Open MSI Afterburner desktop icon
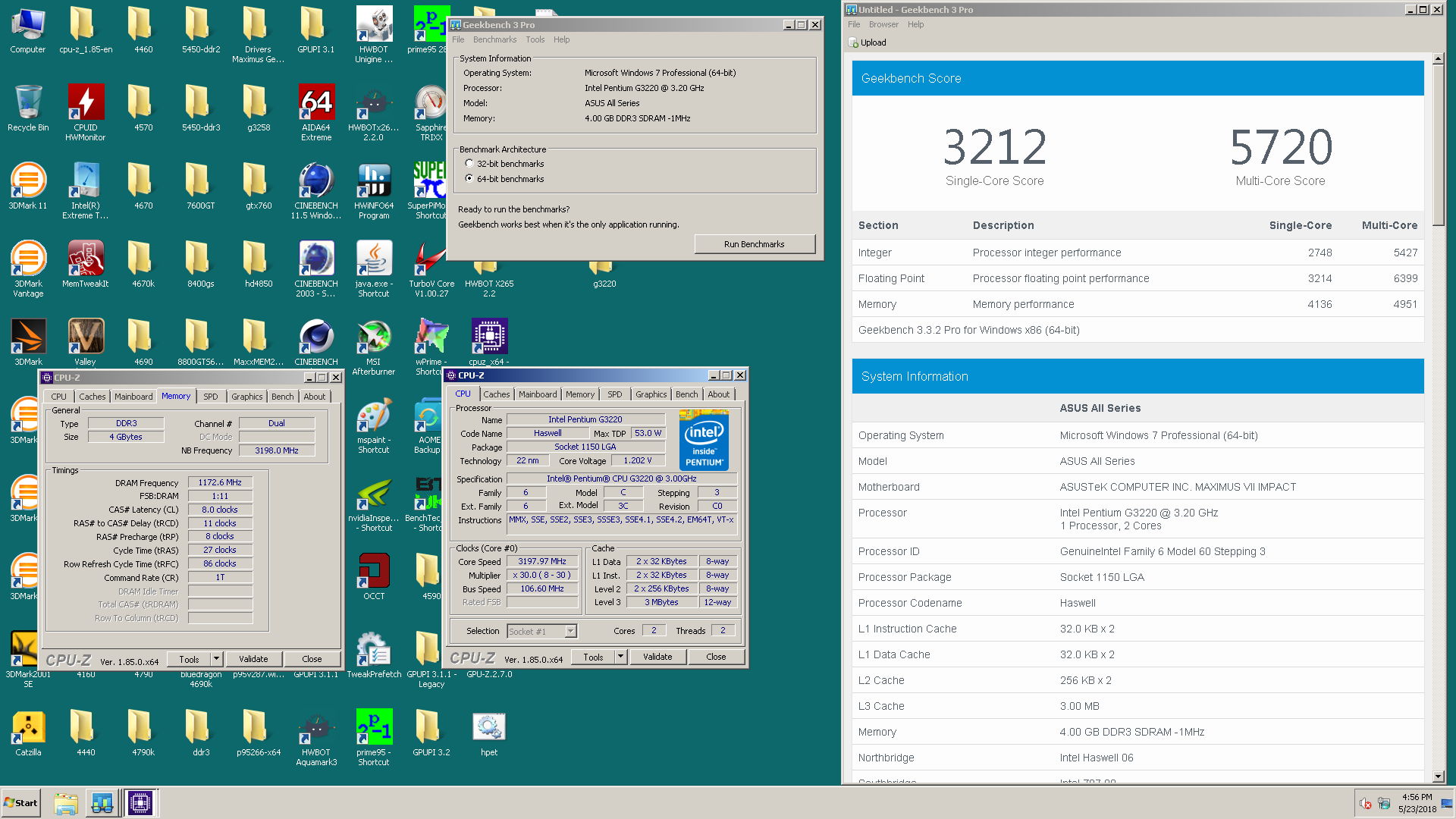This screenshot has width=1456, height=819. click(x=374, y=347)
